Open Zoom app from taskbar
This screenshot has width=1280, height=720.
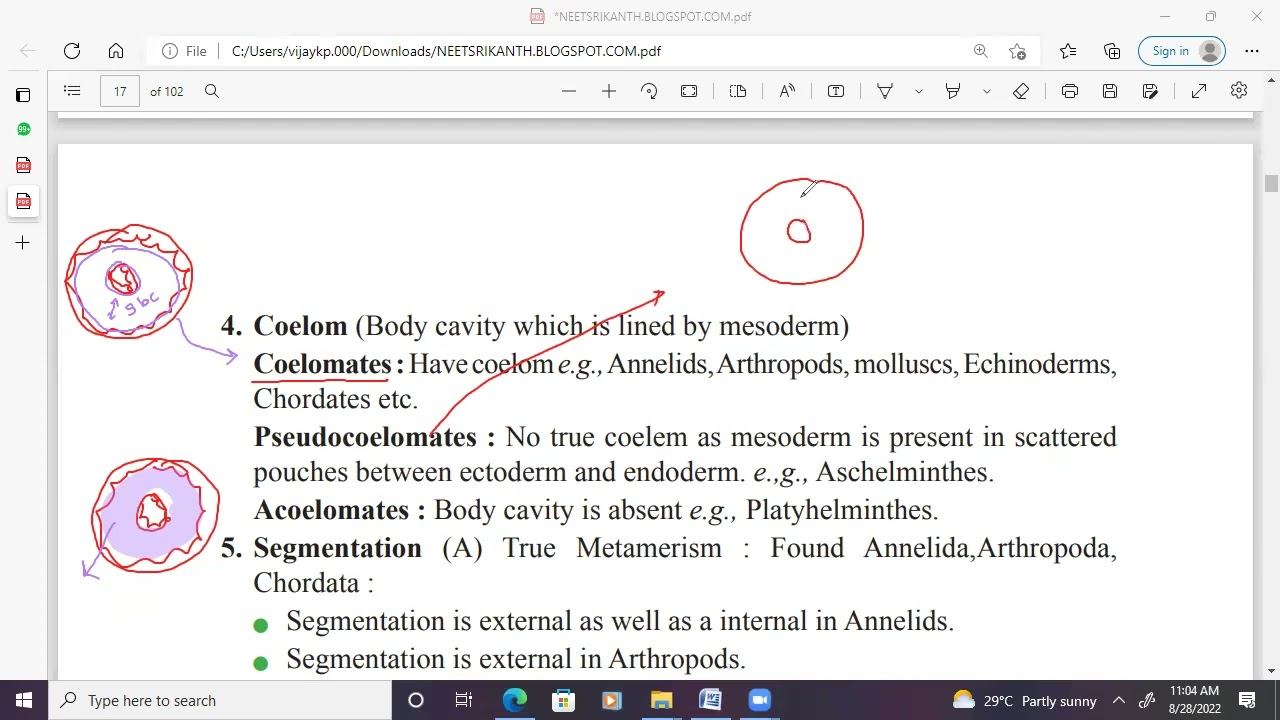tap(759, 700)
